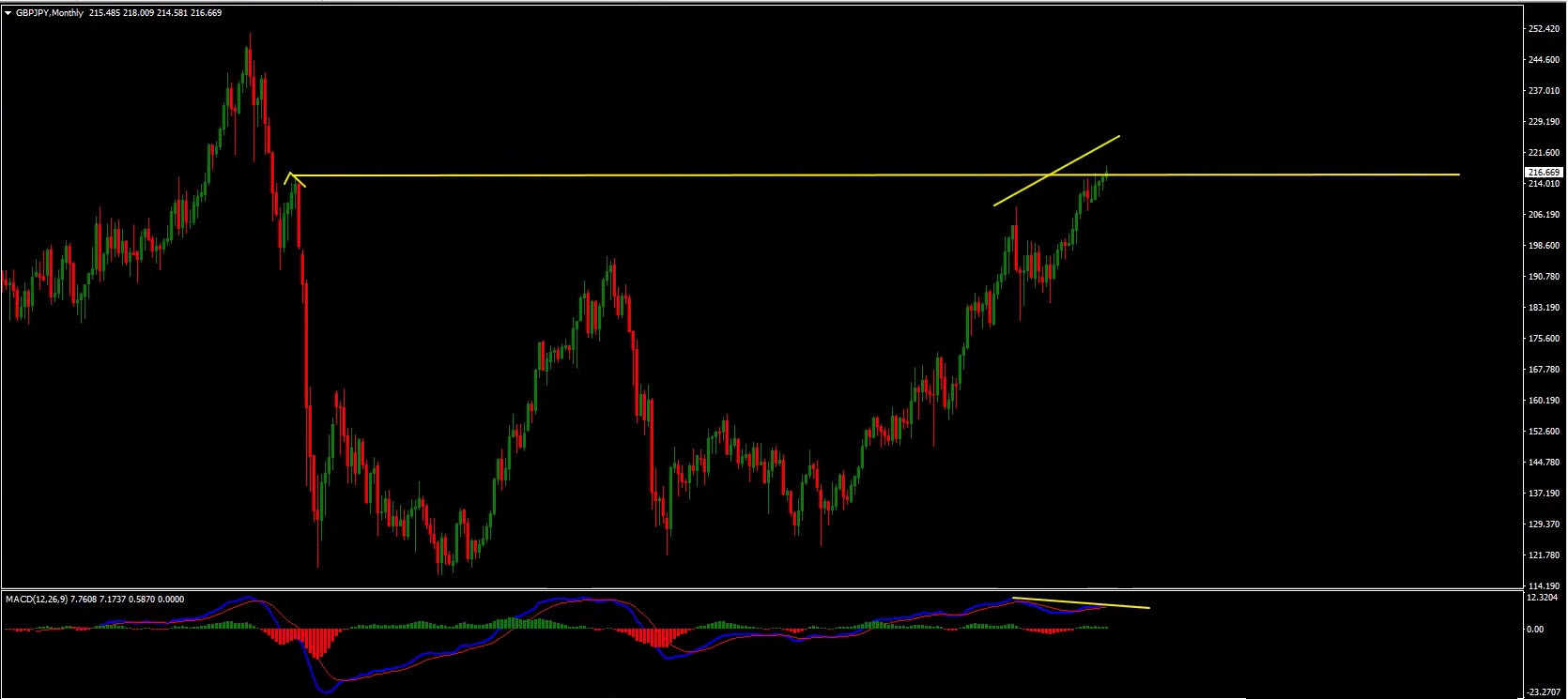Click the 221.600 price scale label
The width and height of the screenshot is (1568, 699).
tap(1545, 153)
